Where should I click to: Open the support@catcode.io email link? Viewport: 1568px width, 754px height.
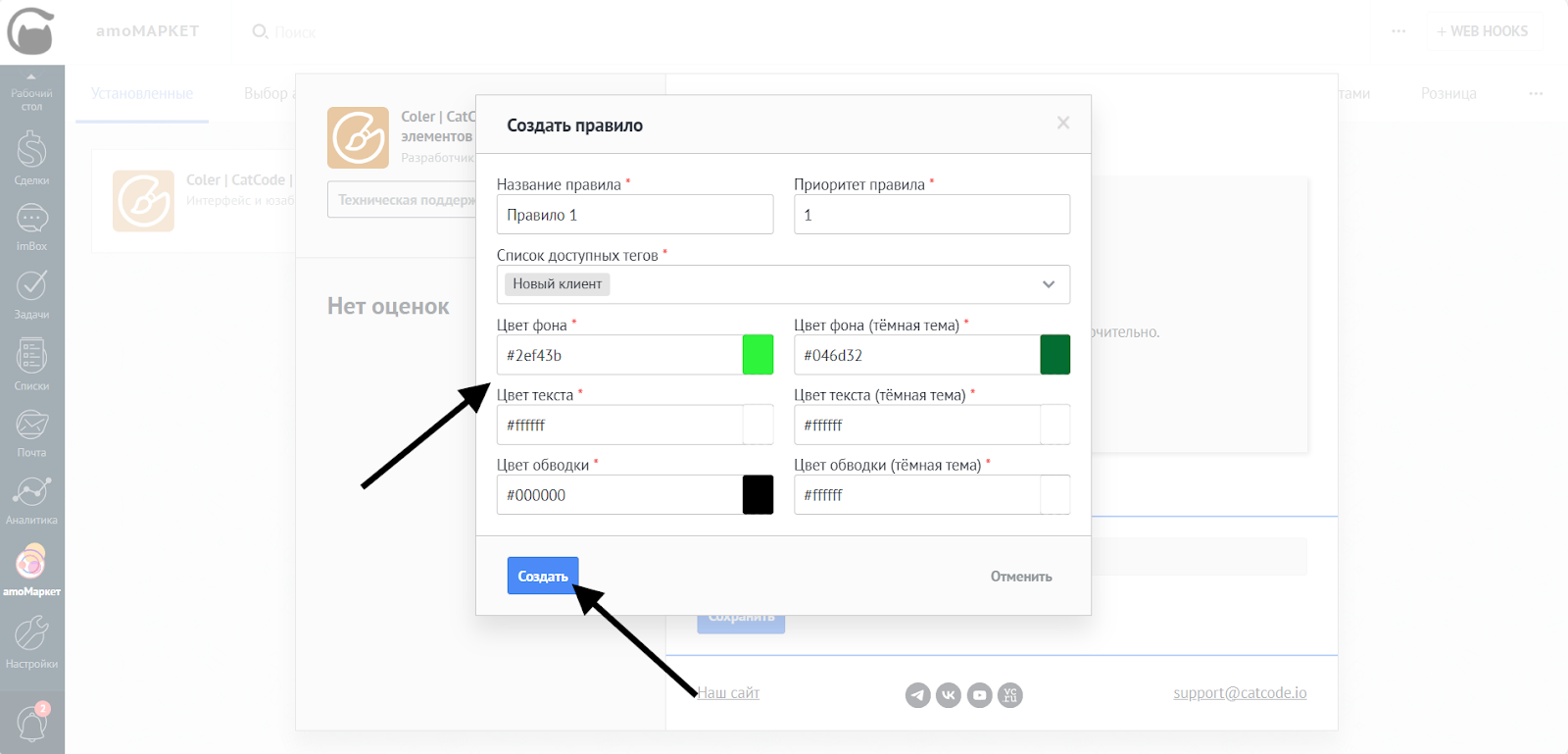1239,693
